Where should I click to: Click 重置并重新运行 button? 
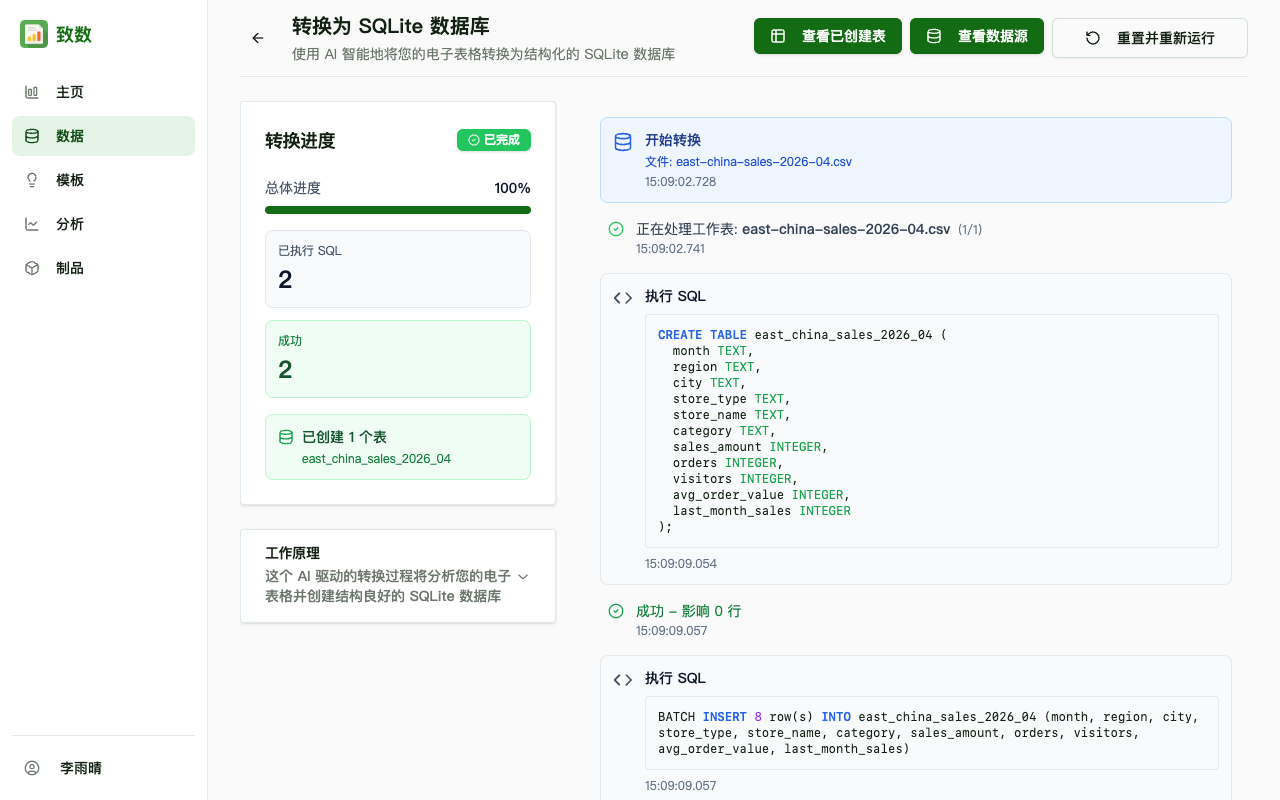1150,38
